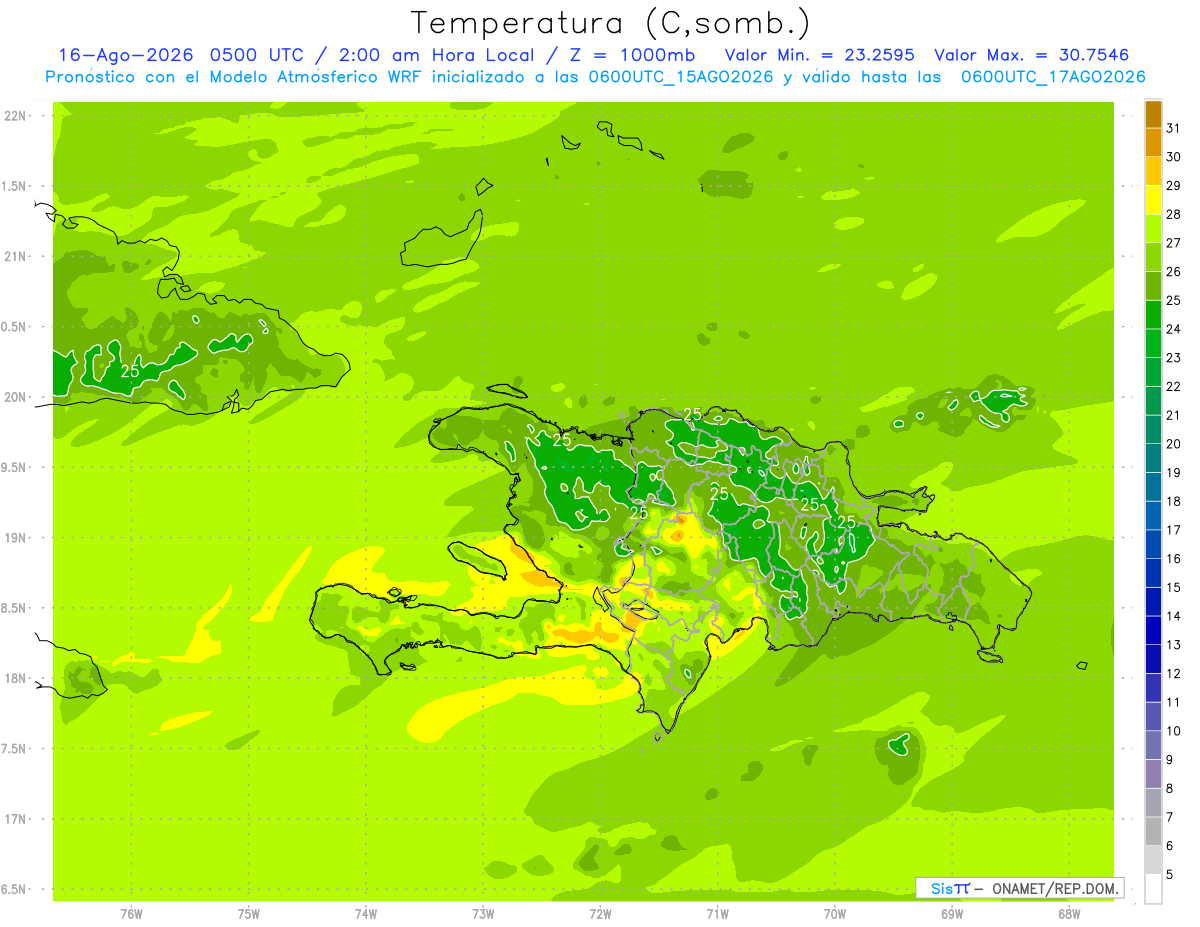Viewport: 1200px width, 927px height.
Task: Click the '0600UTC_17AGO2026' valid-until time
Action: coord(1052,77)
